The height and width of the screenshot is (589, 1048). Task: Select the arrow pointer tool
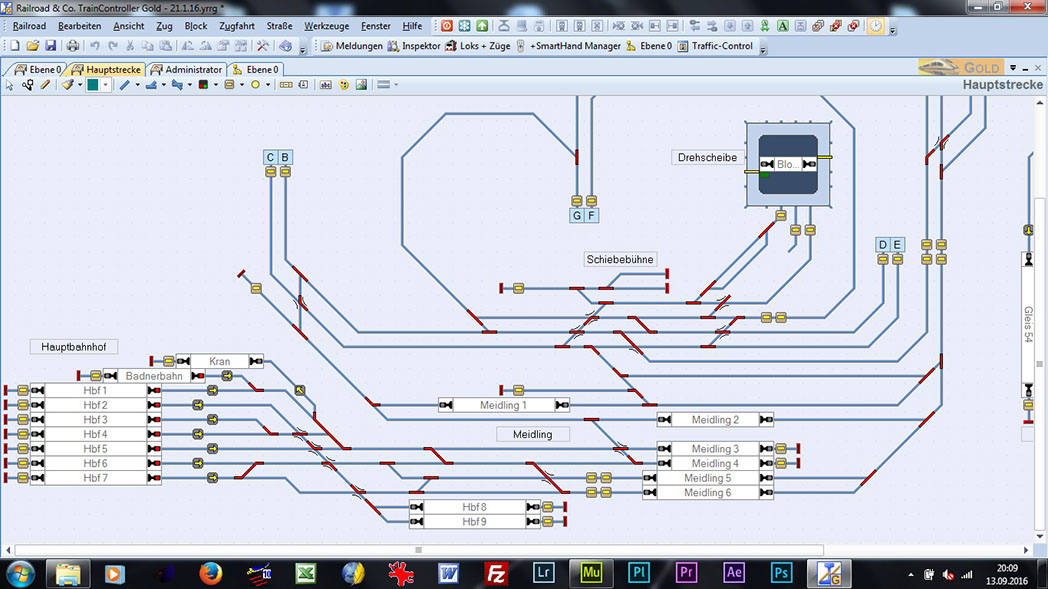pyautogui.click(x=9, y=86)
